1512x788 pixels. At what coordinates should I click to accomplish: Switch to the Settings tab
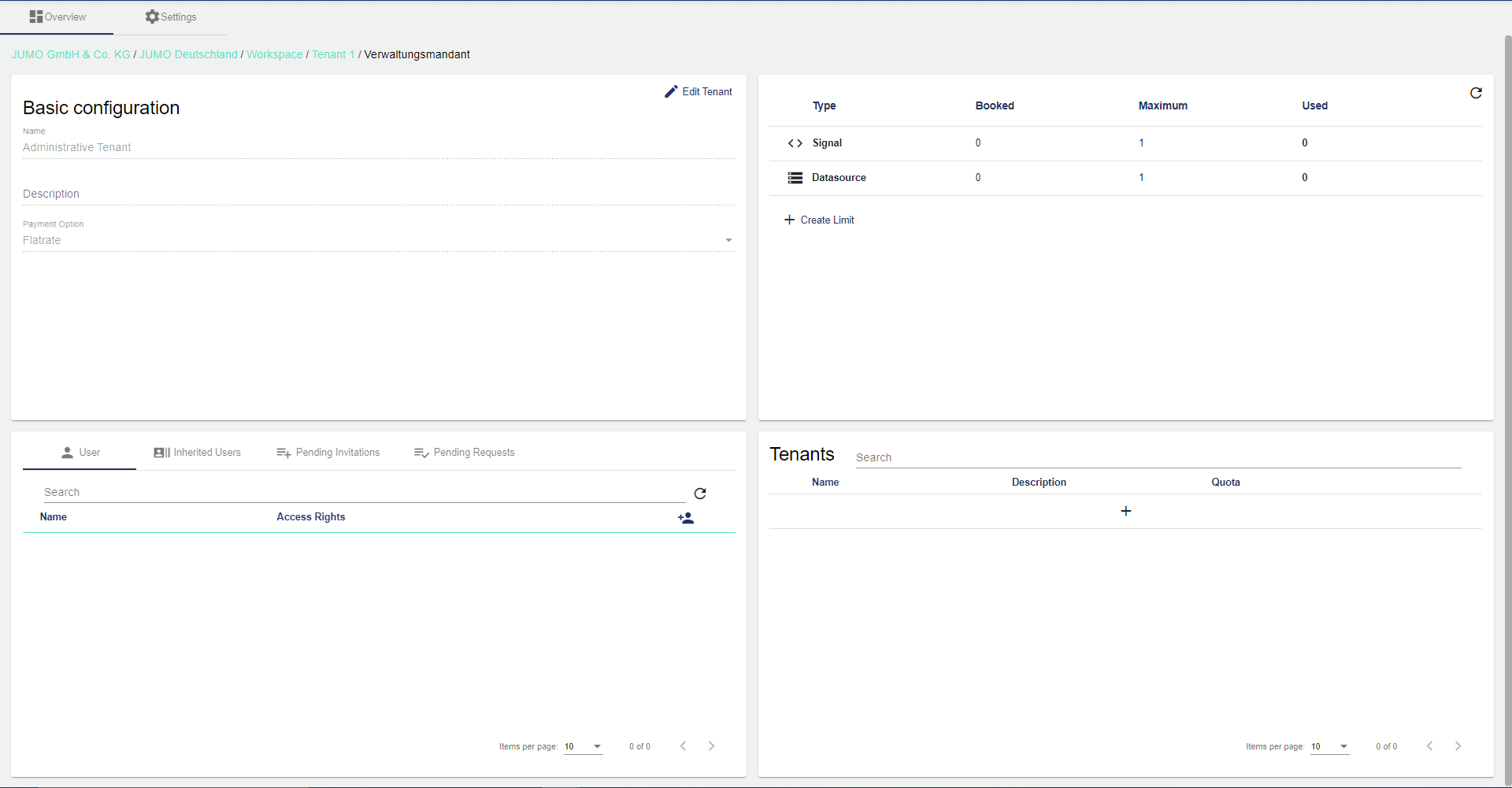point(171,17)
